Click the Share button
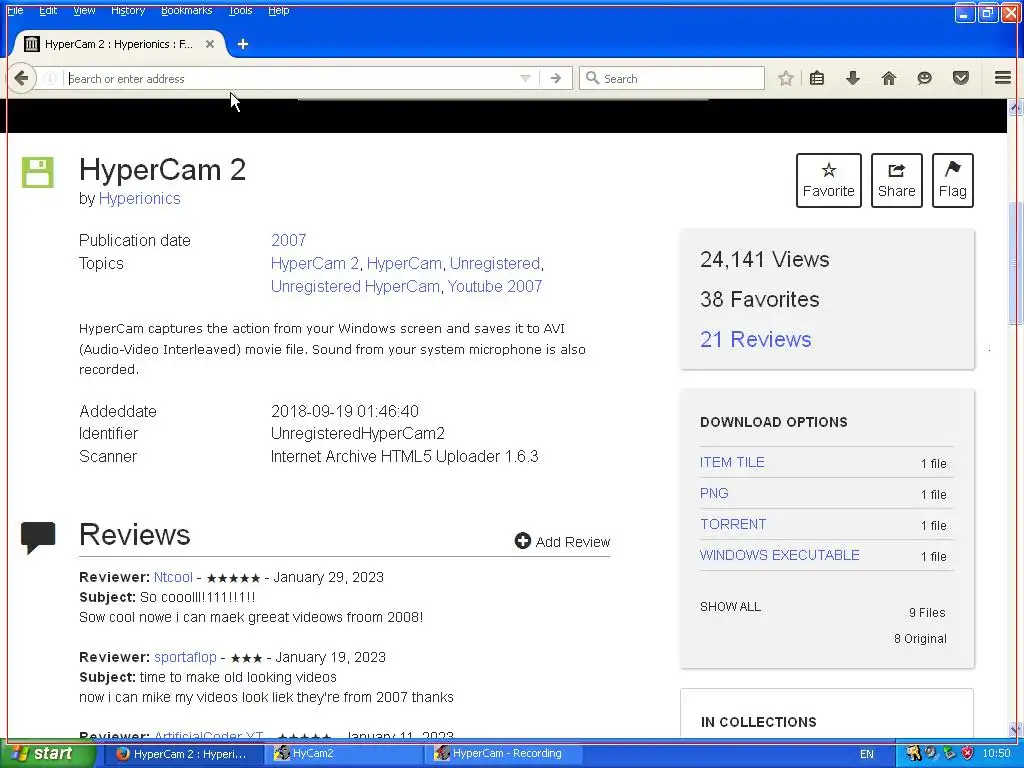Viewport: 1024px width, 768px height. click(897, 180)
